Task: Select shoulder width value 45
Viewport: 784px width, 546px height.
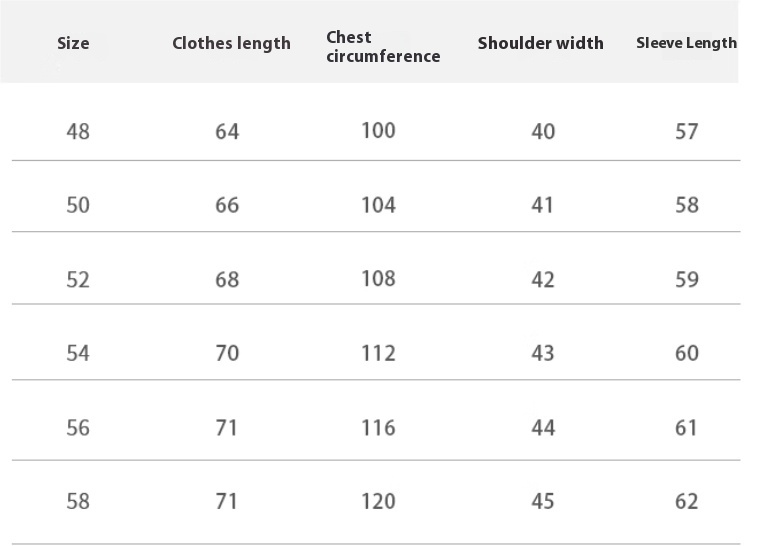Action: click(x=543, y=502)
